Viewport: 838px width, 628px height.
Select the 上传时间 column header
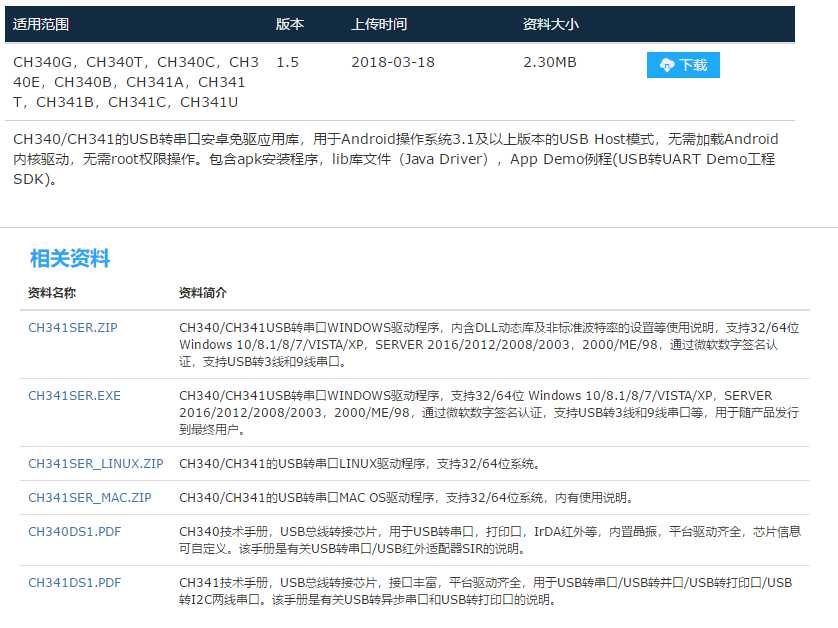pos(379,24)
